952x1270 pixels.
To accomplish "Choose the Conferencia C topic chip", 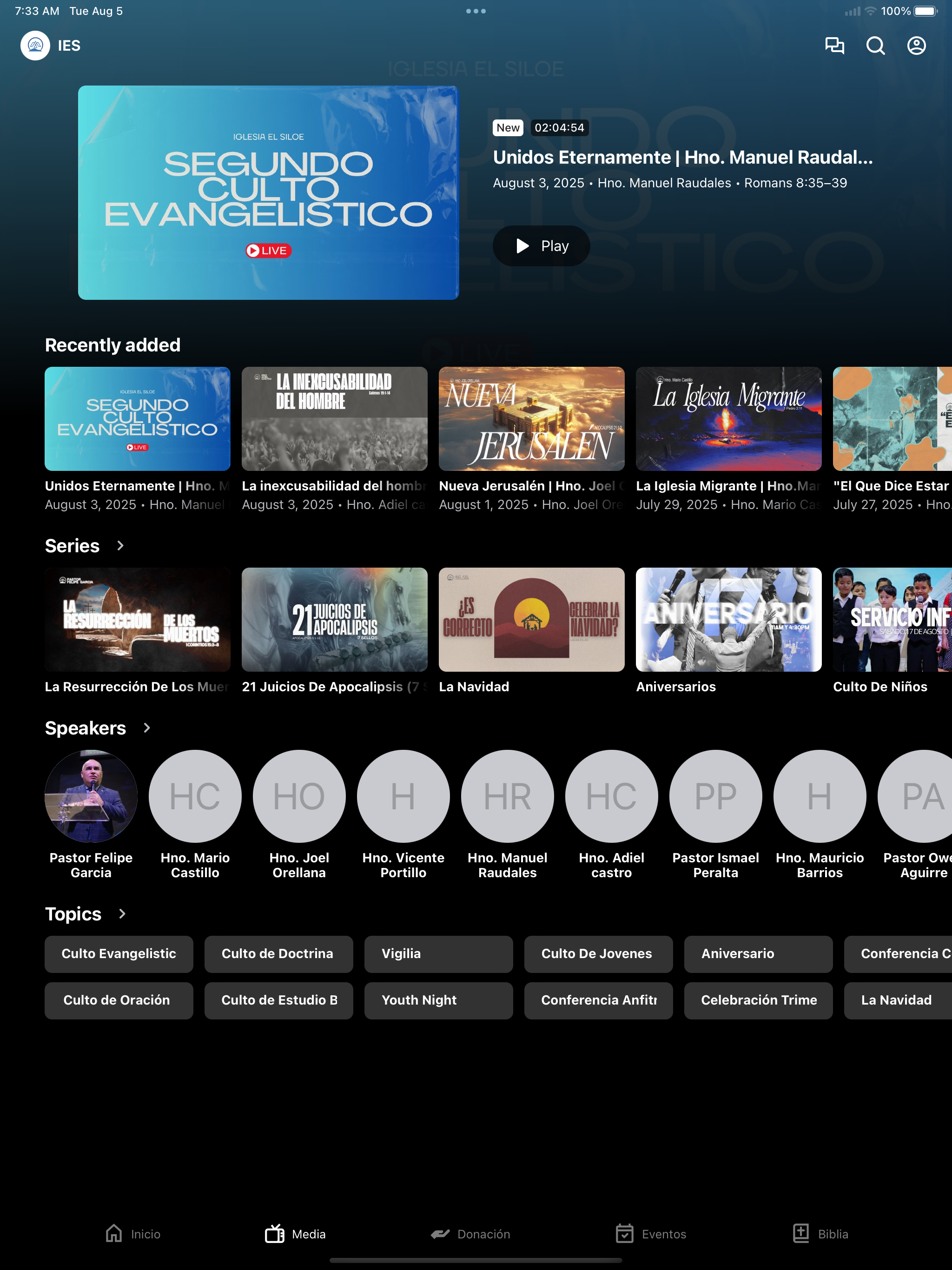I will click(898, 953).
